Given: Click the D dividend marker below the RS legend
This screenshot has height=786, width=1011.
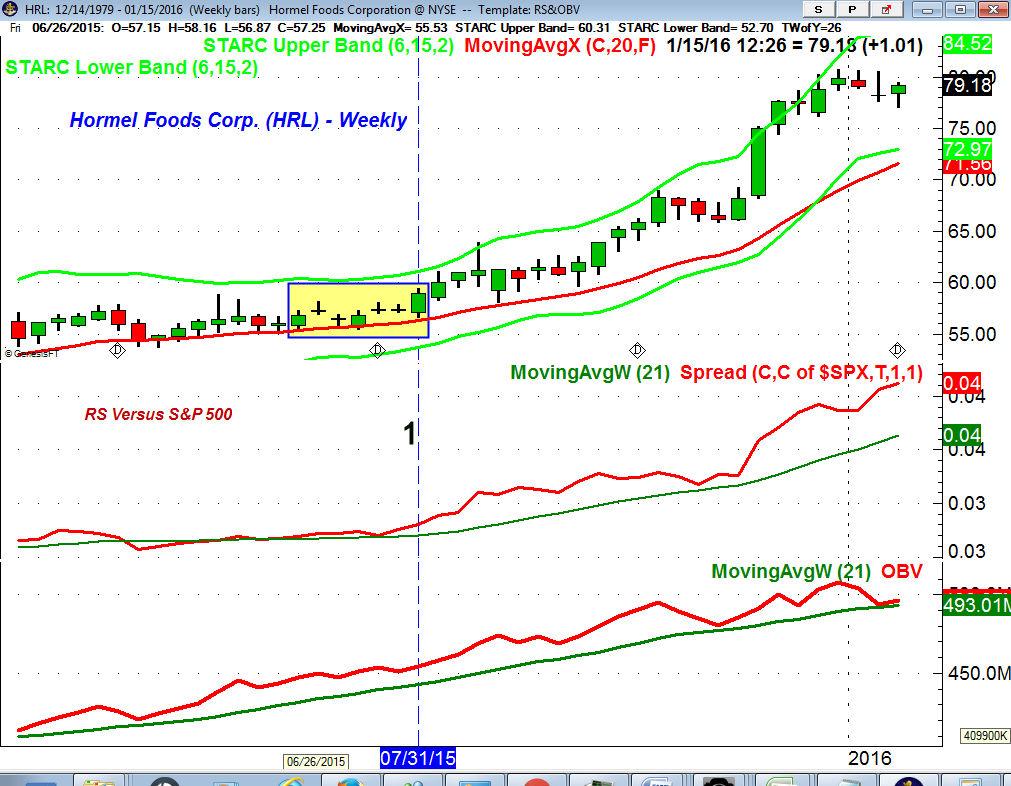Looking at the screenshot, I should pyautogui.click(x=637, y=350).
